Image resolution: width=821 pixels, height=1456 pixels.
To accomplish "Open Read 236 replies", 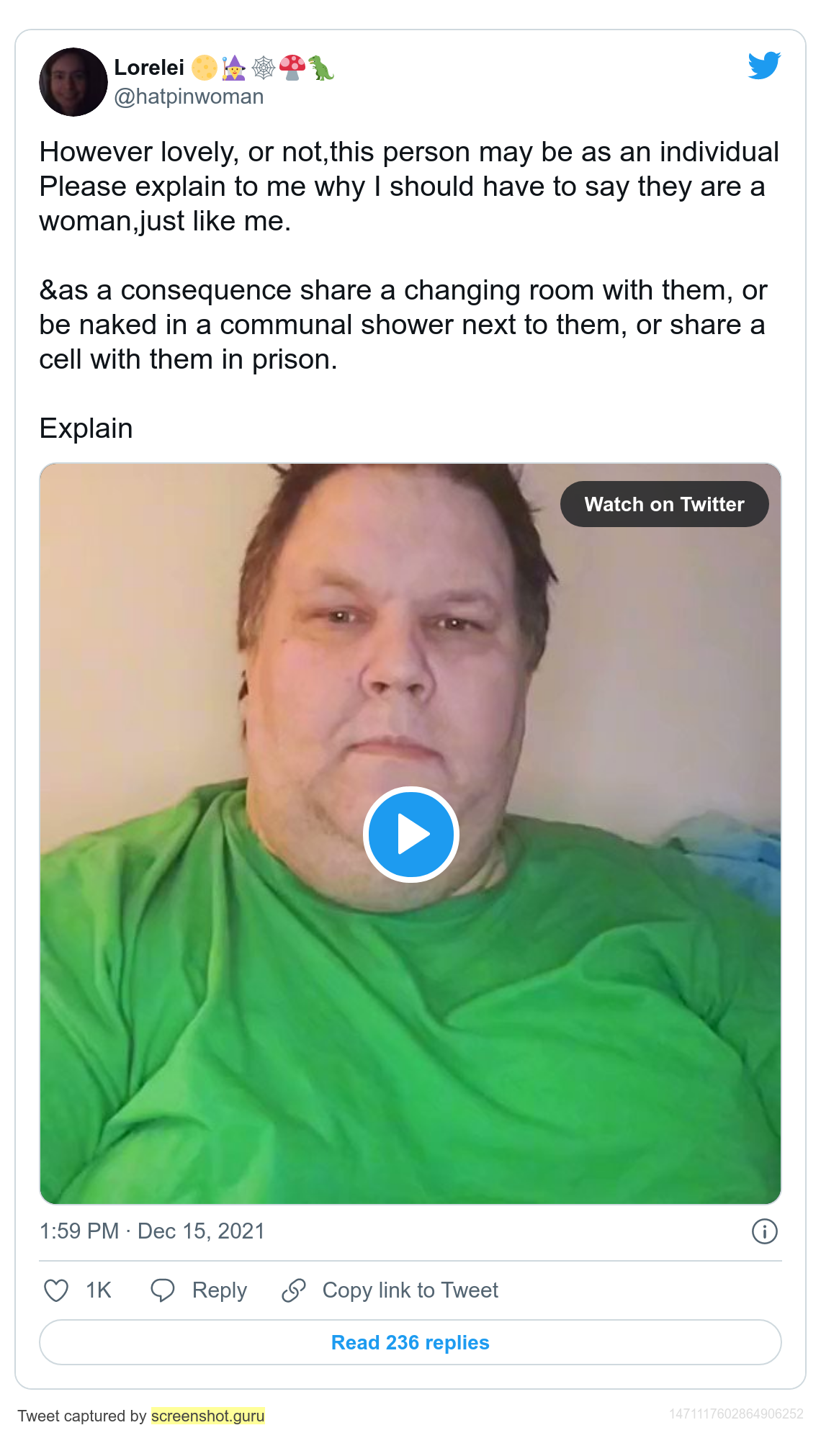I will click(x=410, y=1342).
